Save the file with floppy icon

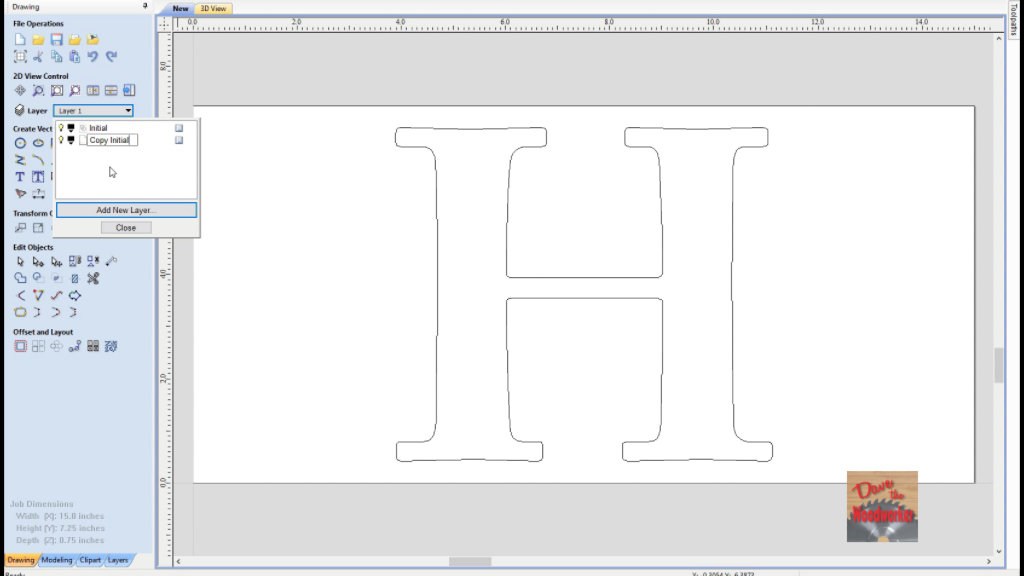pyautogui.click(x=57, y=40)
